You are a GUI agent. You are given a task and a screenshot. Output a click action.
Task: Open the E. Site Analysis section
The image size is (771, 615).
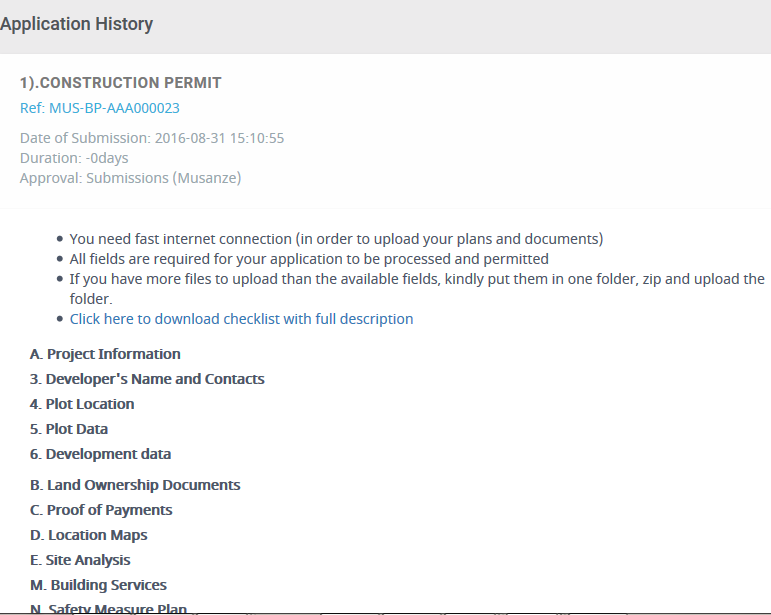tap(80, 560)
